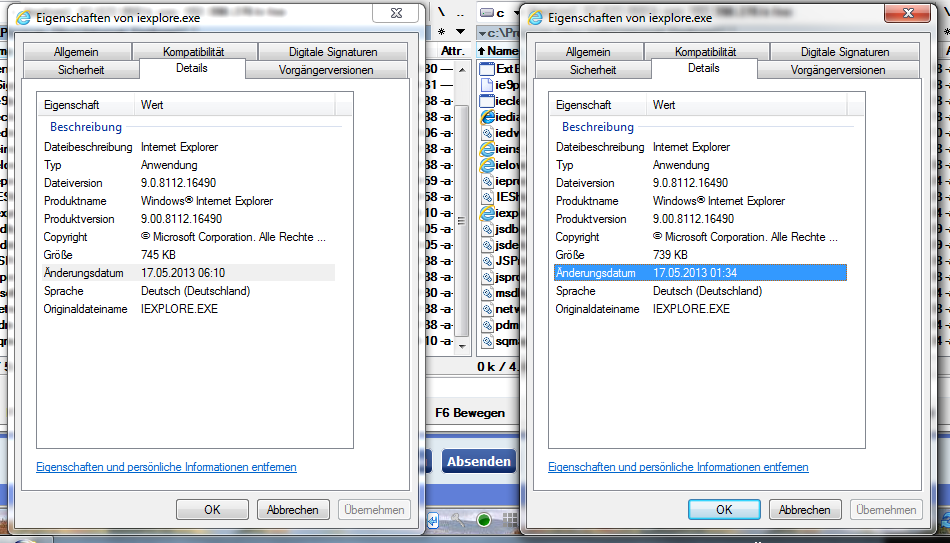The height and width of the screenshot is (543, 950).
Task: Click the Absenden button
Action: pos(479,461)
